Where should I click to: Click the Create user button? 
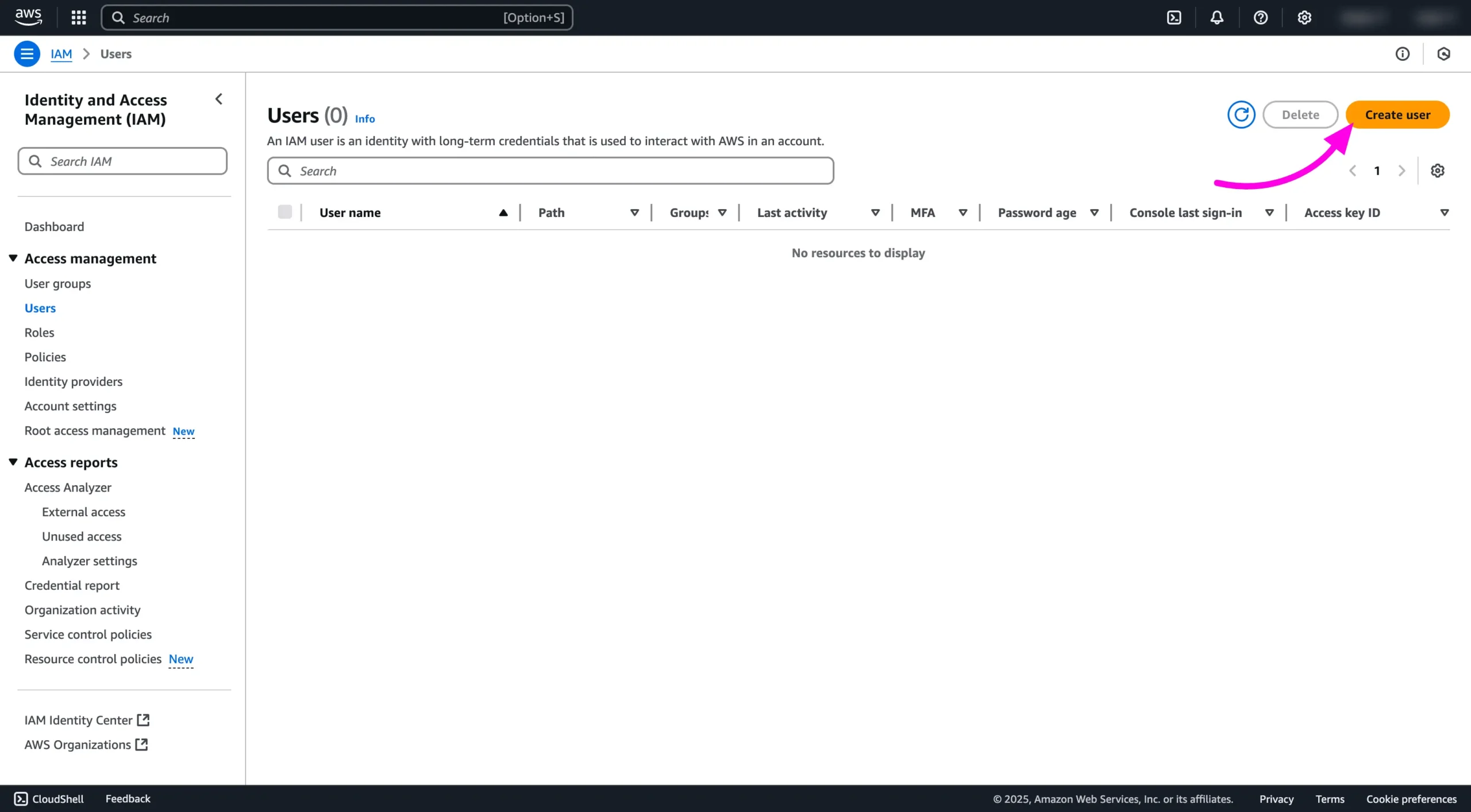click(1397, 115)
